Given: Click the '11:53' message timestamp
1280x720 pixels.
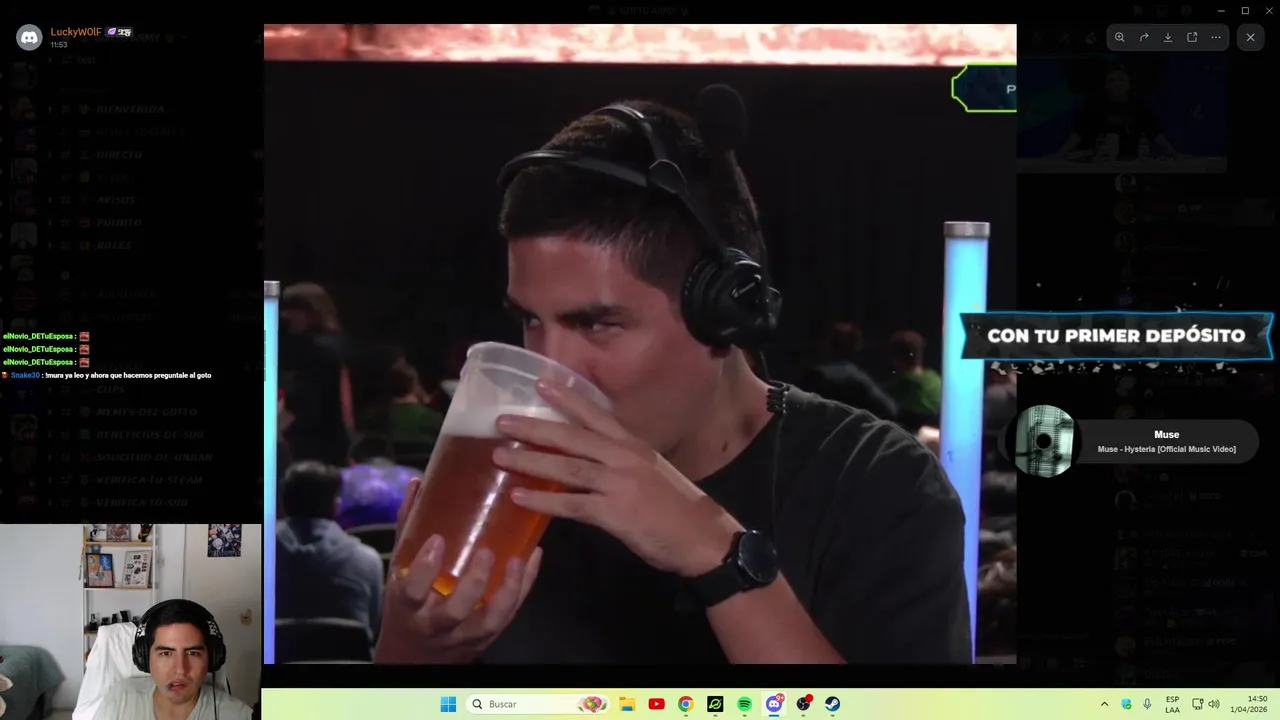Looking at the screenshot, I should pos(59,45).
